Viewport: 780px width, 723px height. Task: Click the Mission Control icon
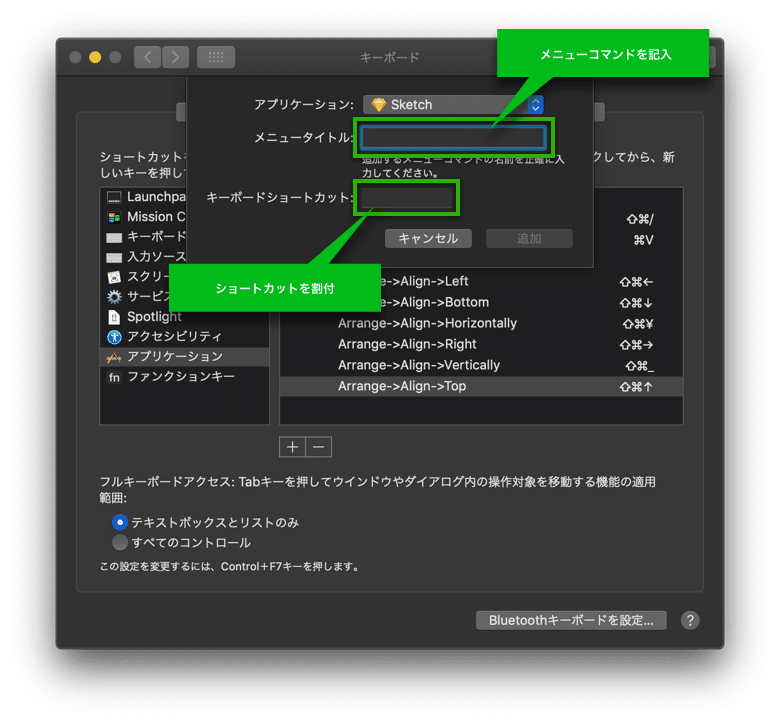[x=114, y=217]
